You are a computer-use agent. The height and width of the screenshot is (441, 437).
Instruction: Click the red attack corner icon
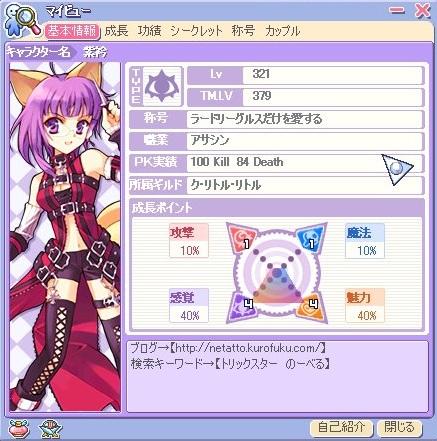point(242,237)
